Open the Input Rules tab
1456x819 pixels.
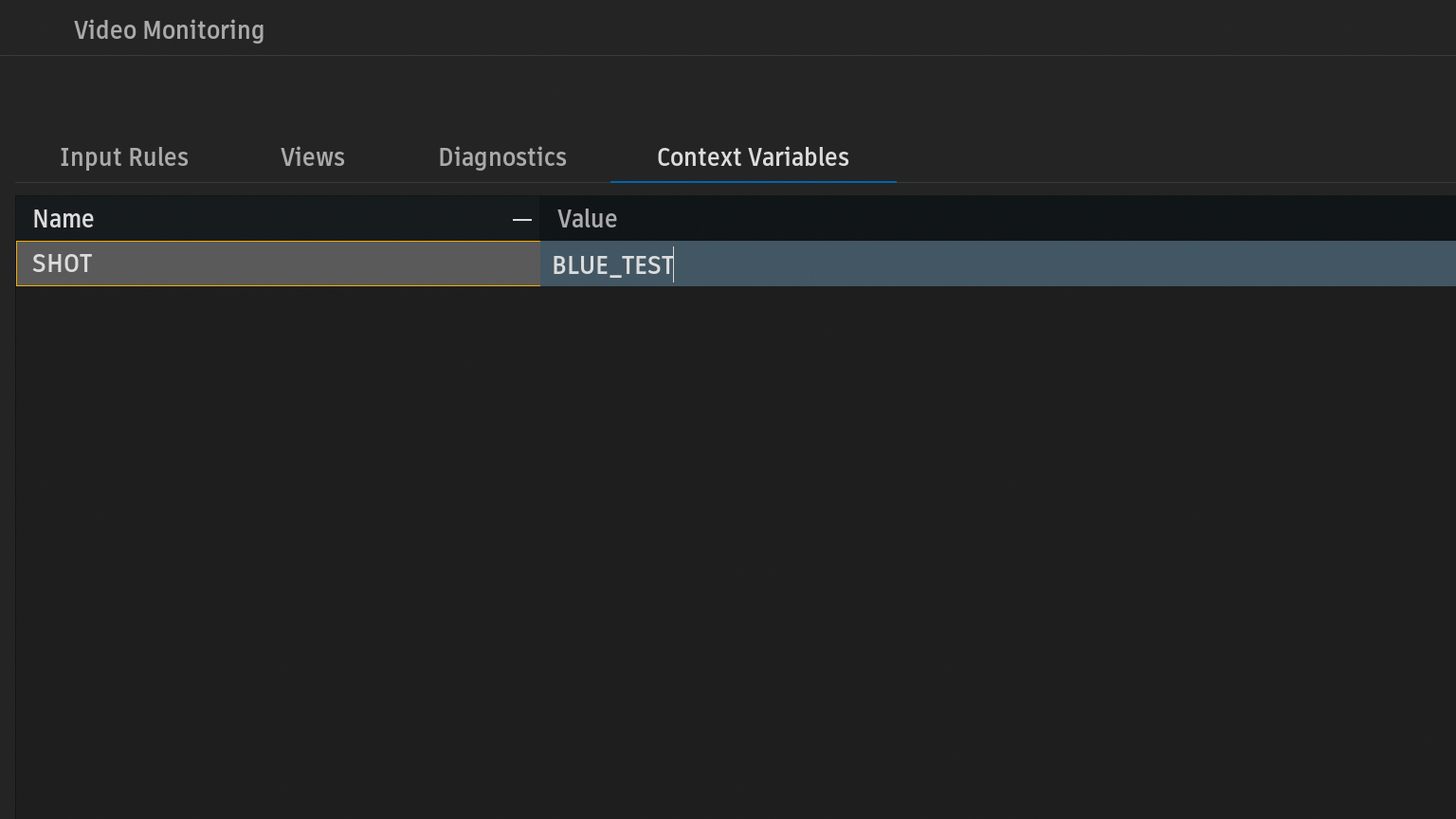pyautogui.click(x=124, y=157)
